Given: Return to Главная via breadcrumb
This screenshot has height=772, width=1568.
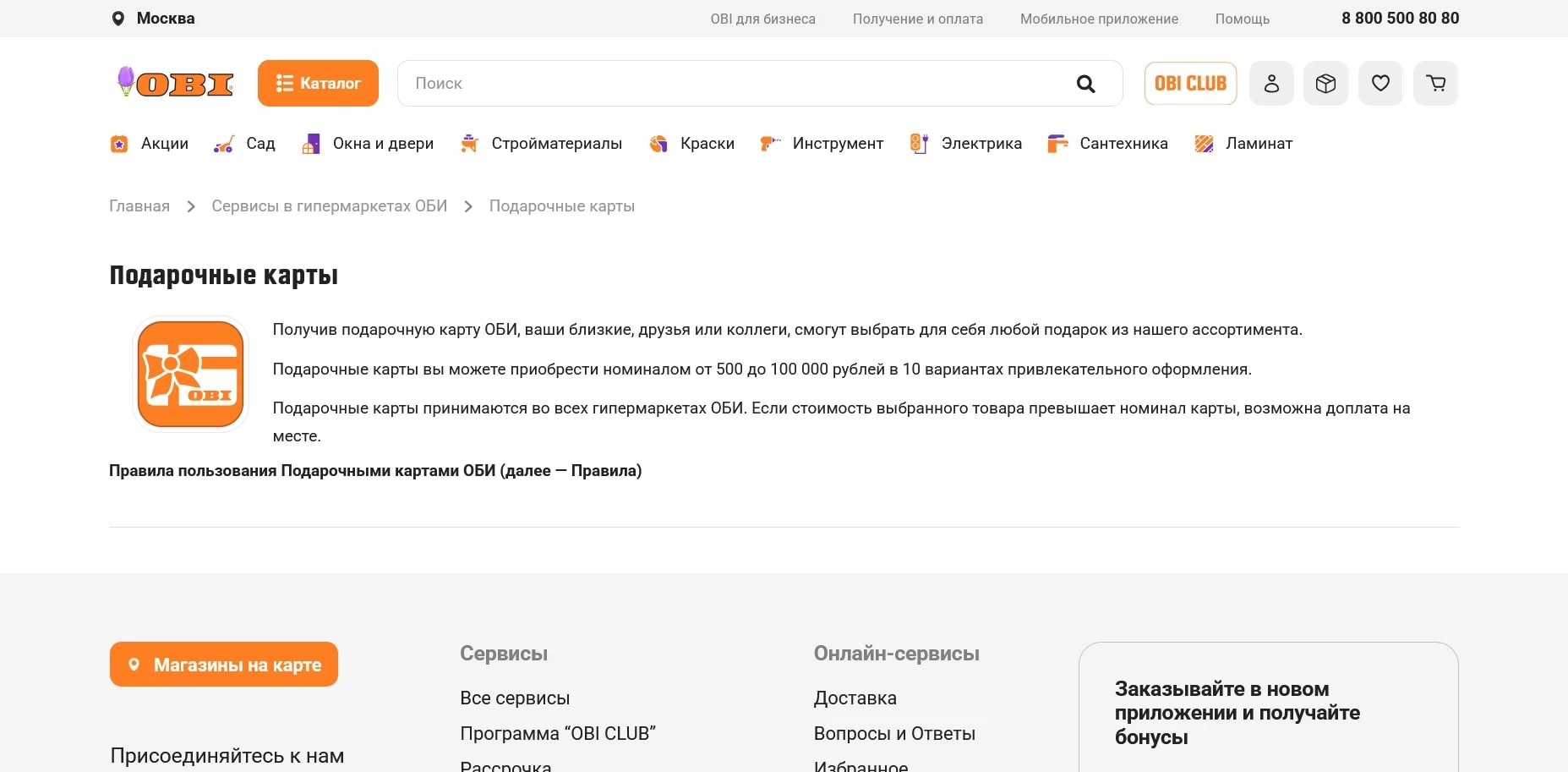Looking at the screenshot, I should (139, 205).
